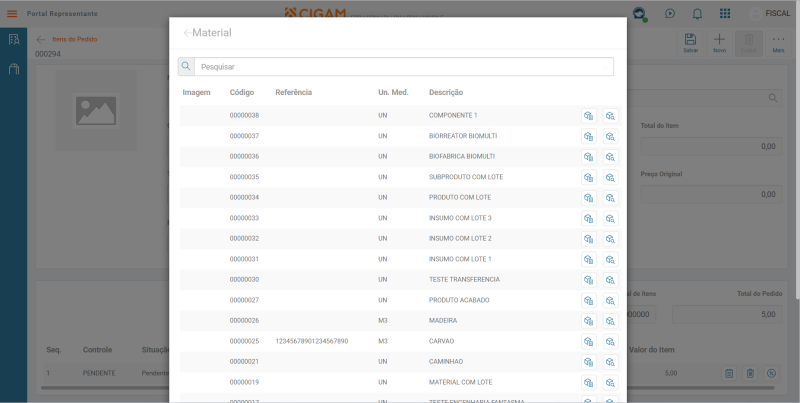The width and height of the screenshot is (800, 403).
Task: Select material code 00000033
Action: 244,218
